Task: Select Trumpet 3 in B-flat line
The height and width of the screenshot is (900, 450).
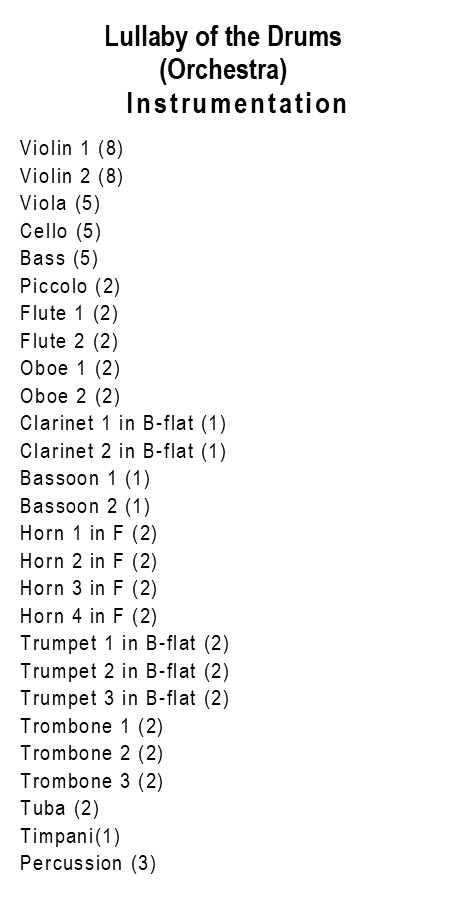Action: click(125, 699)
